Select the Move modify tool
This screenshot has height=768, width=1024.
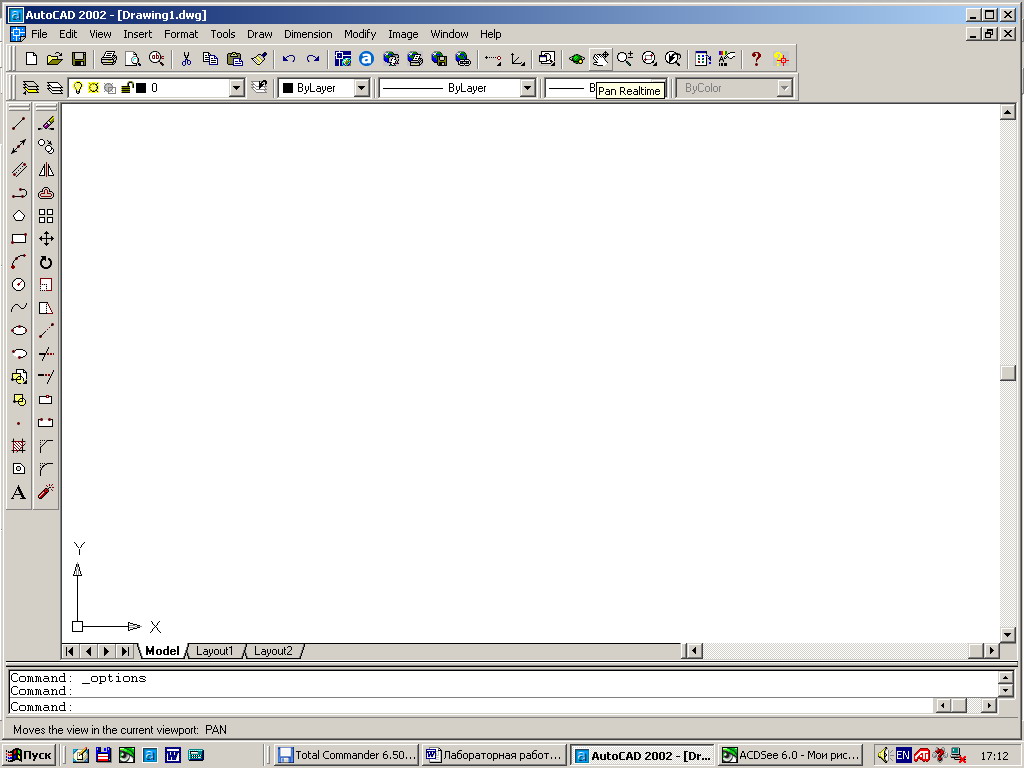click(x=46, y=239)
